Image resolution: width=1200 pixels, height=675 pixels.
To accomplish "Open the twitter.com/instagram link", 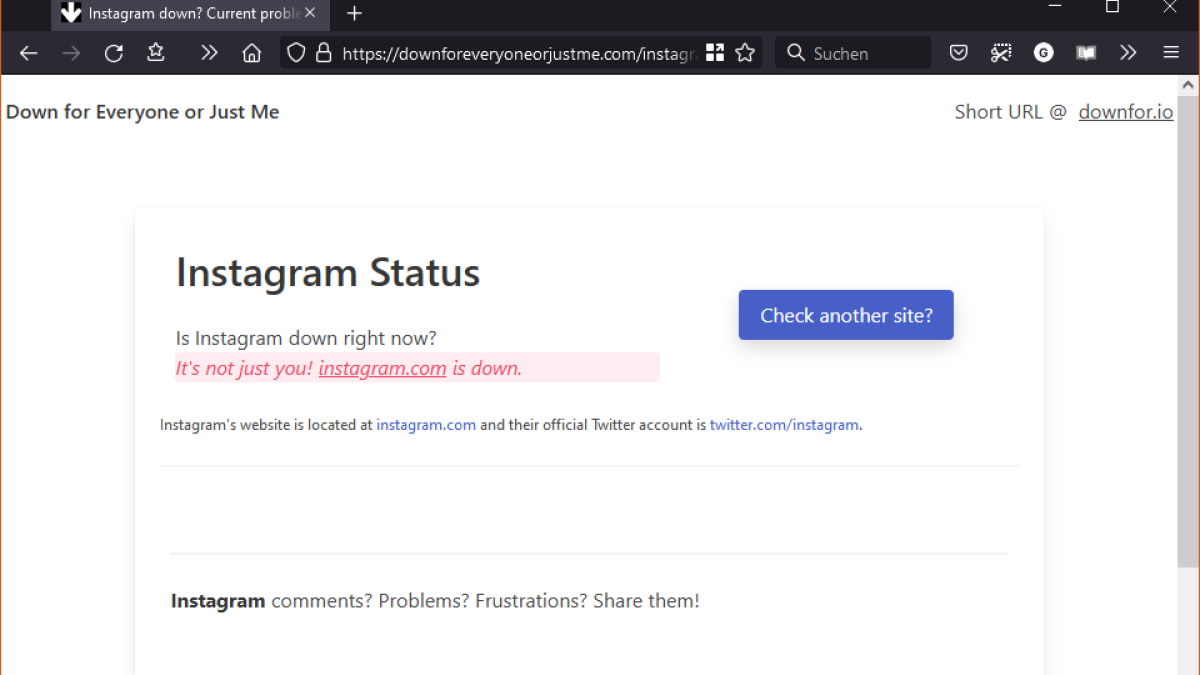I will [784, 425].
